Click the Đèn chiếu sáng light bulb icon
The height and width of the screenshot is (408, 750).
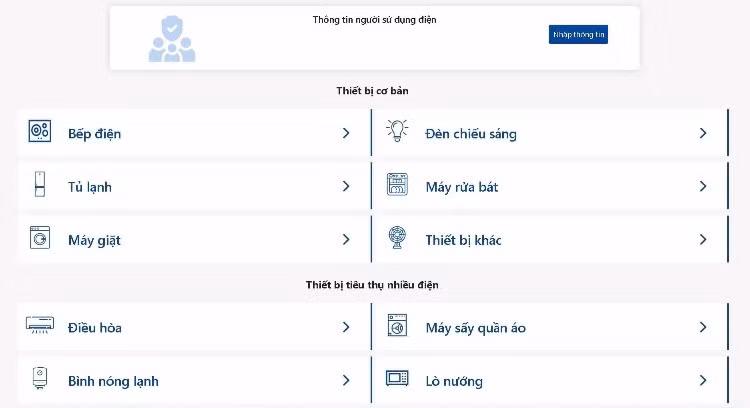click(397, 130)
